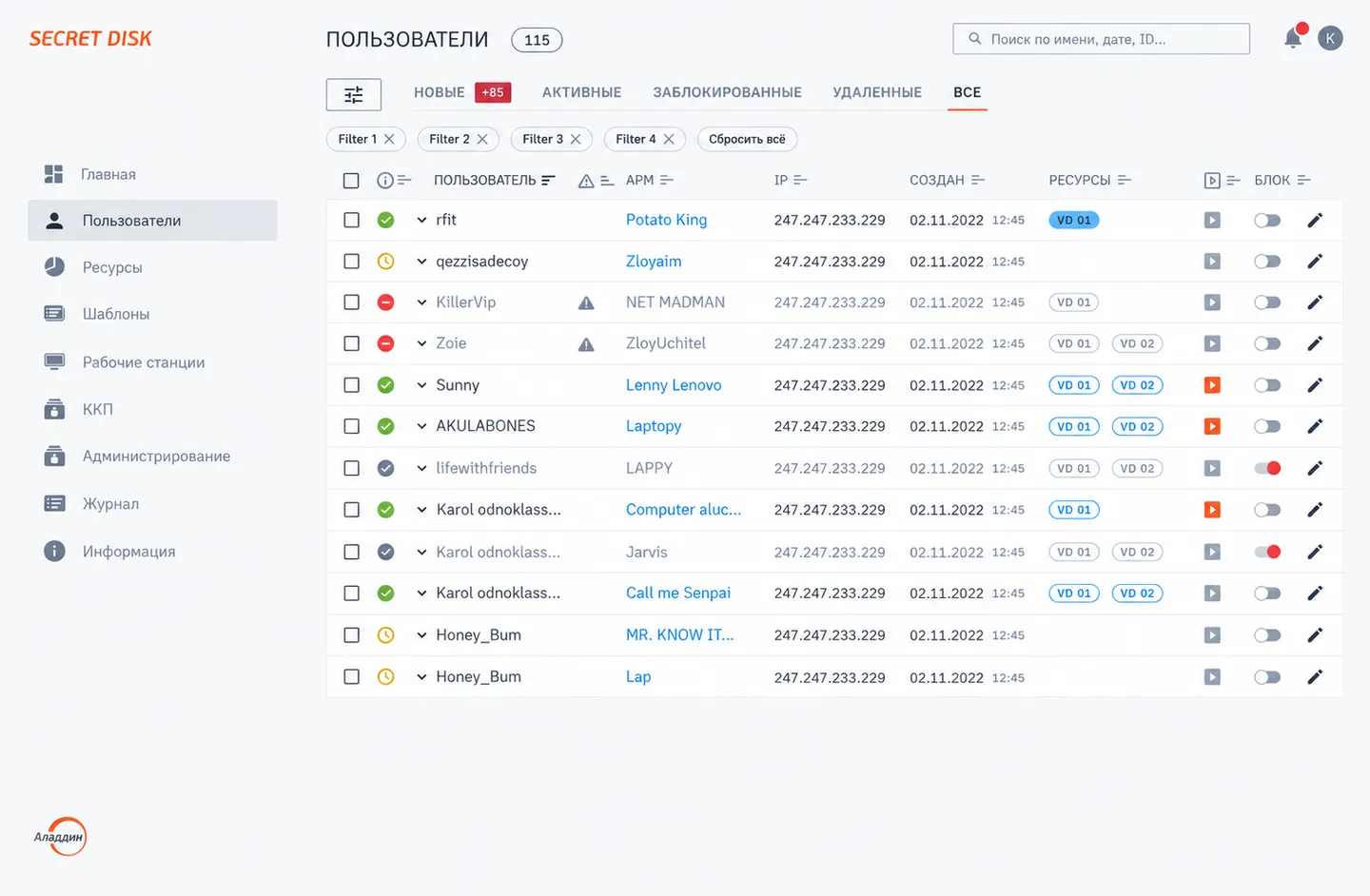1370x896 pixels.
Task: Expand the rfit user row
Action: tap(421, 221)
